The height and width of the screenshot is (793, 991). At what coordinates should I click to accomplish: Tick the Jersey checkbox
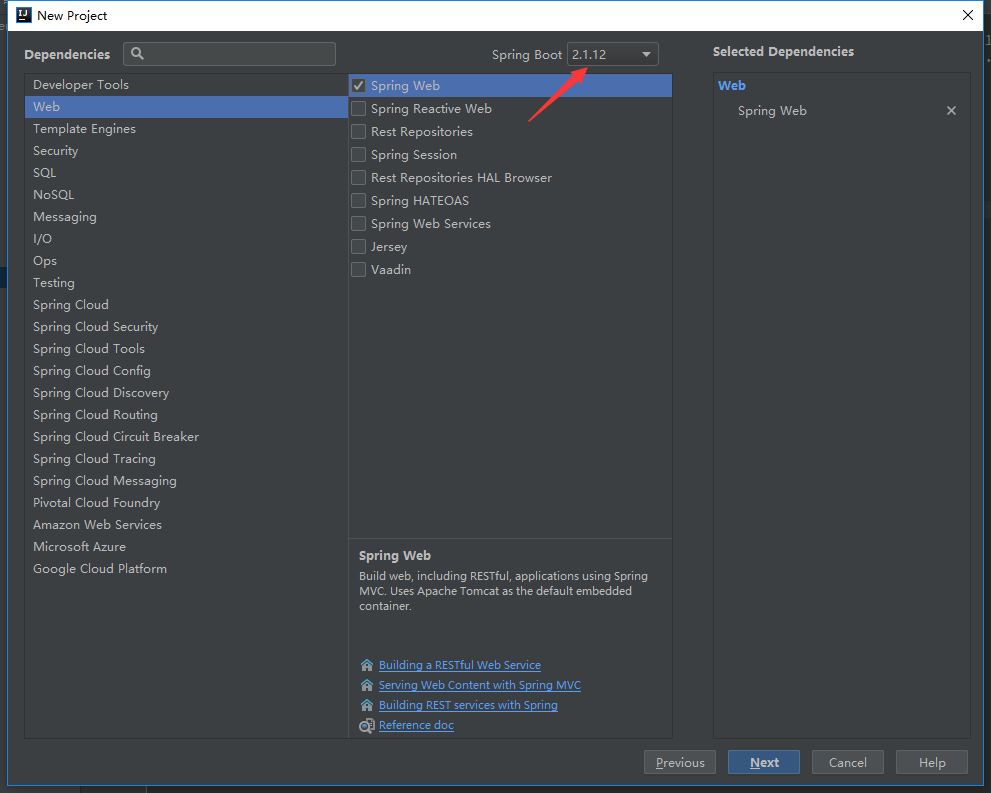click(x=358, y=246)
